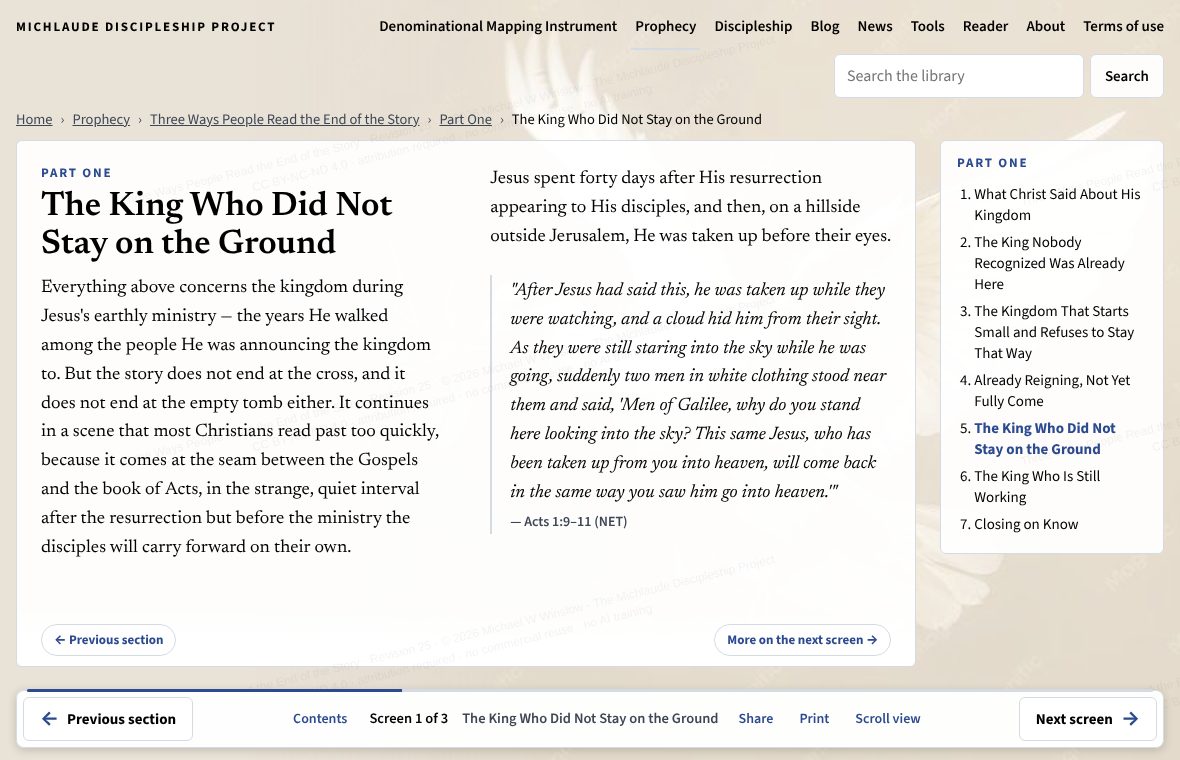Click the Previous section pill in the article card
The width and height of the screenshot is (1180, 760).
(108, 640)
